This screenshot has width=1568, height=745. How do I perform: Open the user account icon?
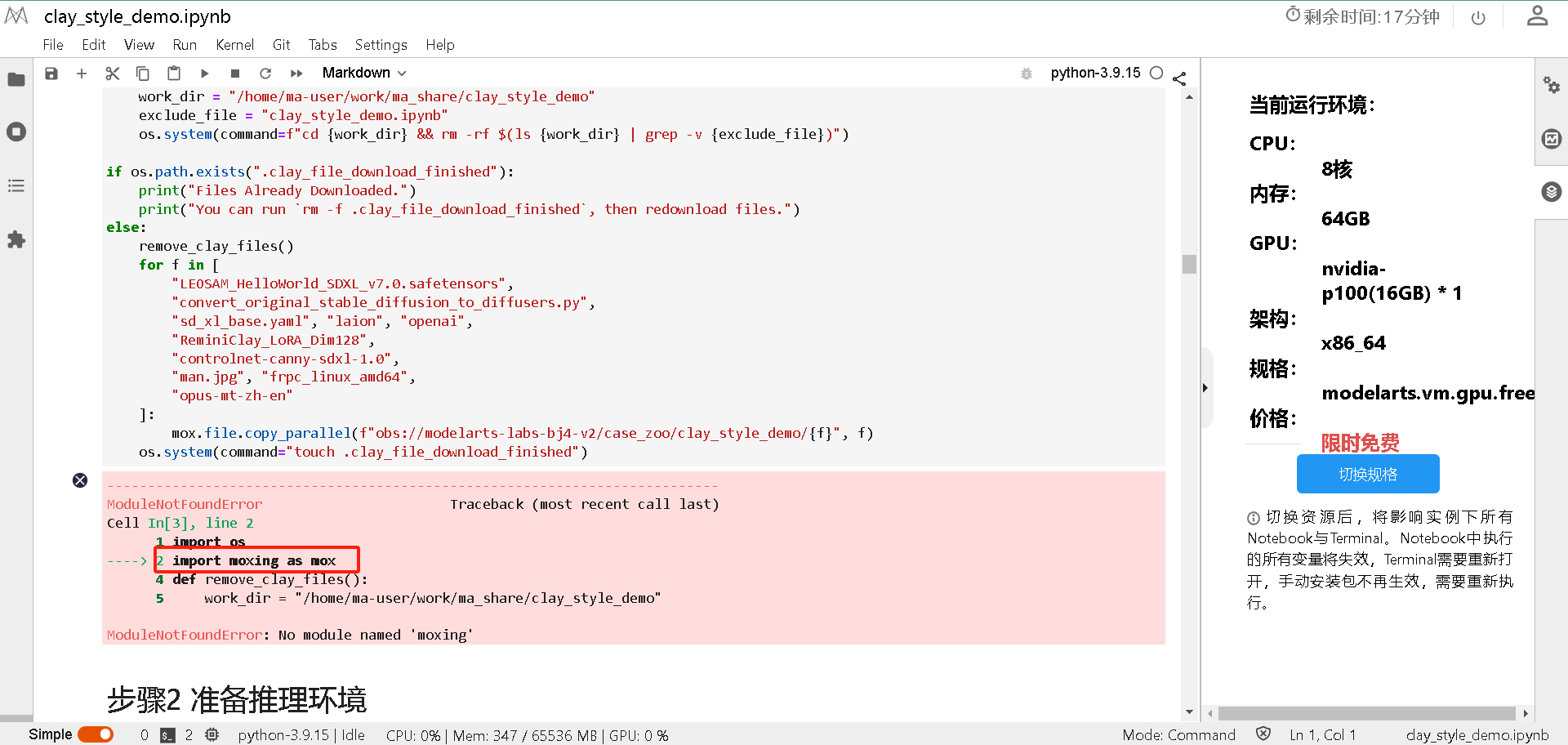(1538, 16)
